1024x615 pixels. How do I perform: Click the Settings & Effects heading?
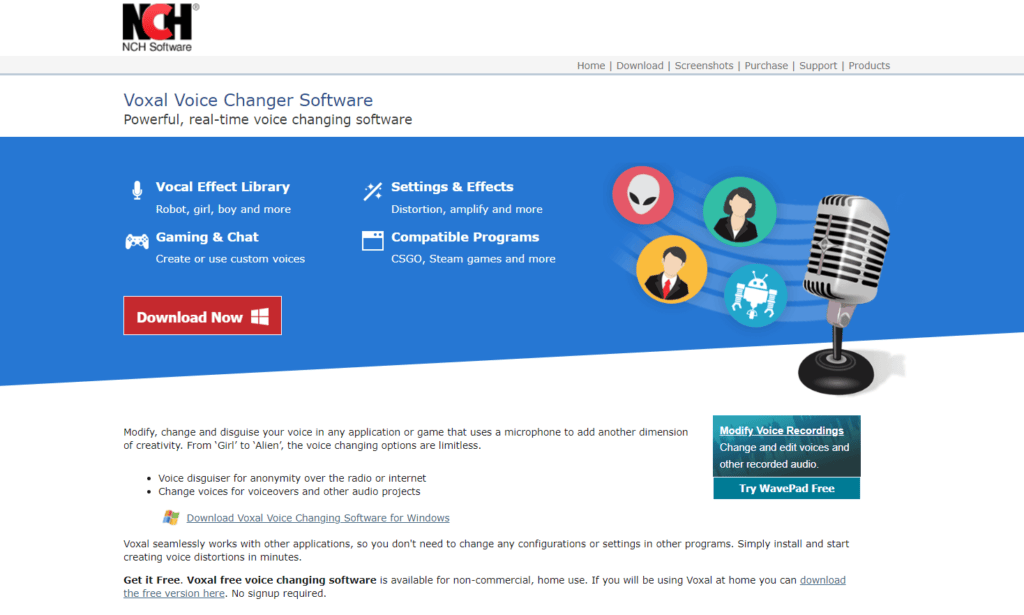point(452,187)
